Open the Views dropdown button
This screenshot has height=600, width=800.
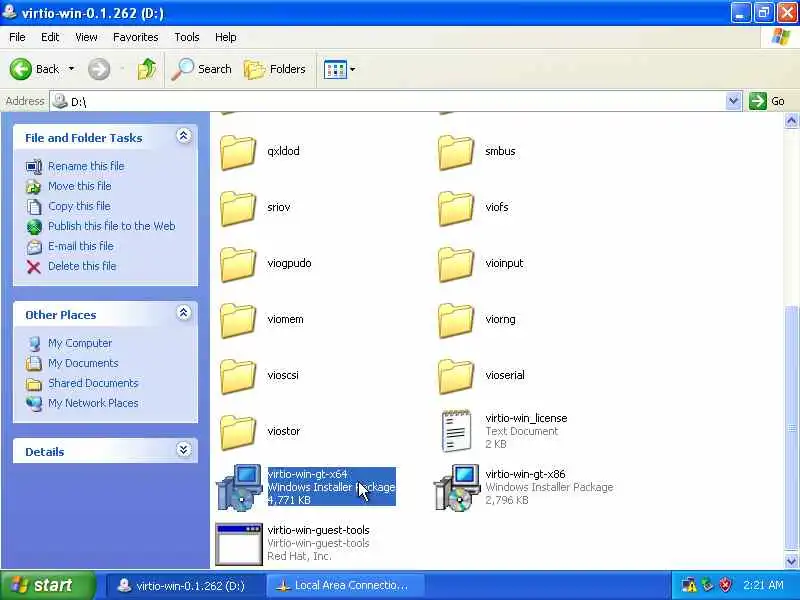339,69
